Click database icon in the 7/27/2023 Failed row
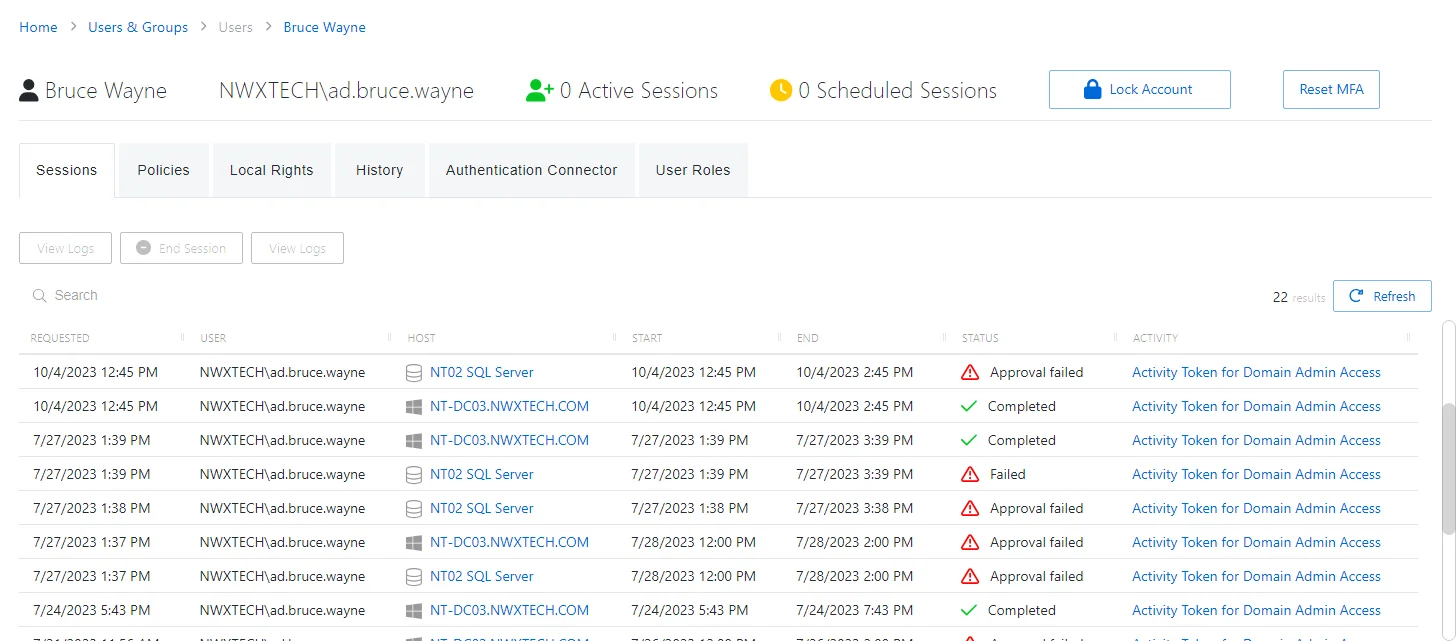 (414, 474)
